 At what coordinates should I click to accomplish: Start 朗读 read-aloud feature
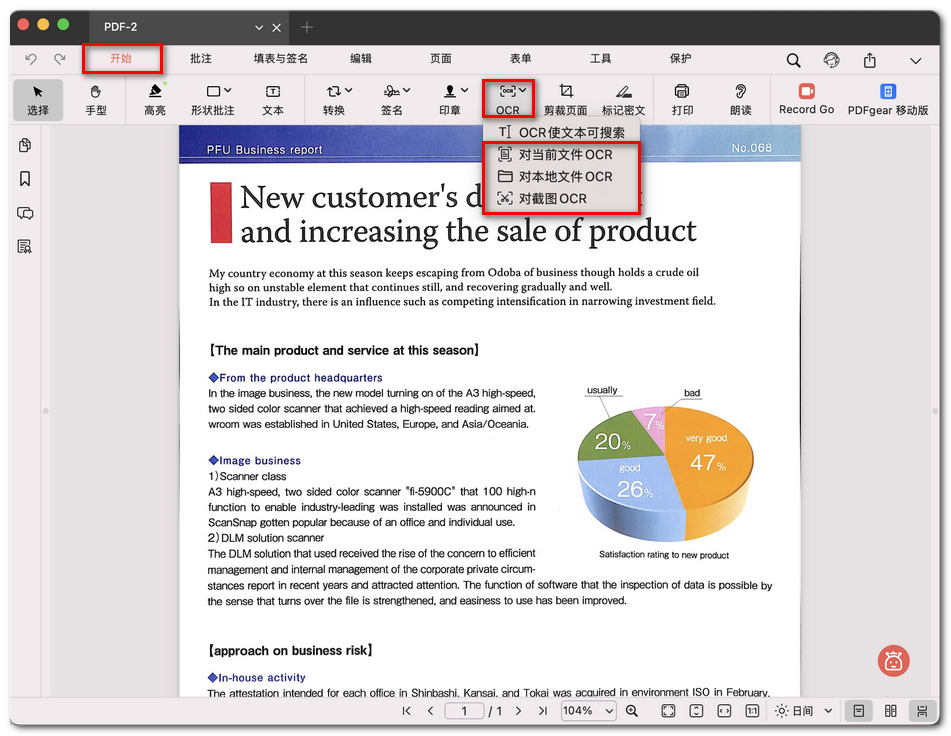click(x=740, y=99)
